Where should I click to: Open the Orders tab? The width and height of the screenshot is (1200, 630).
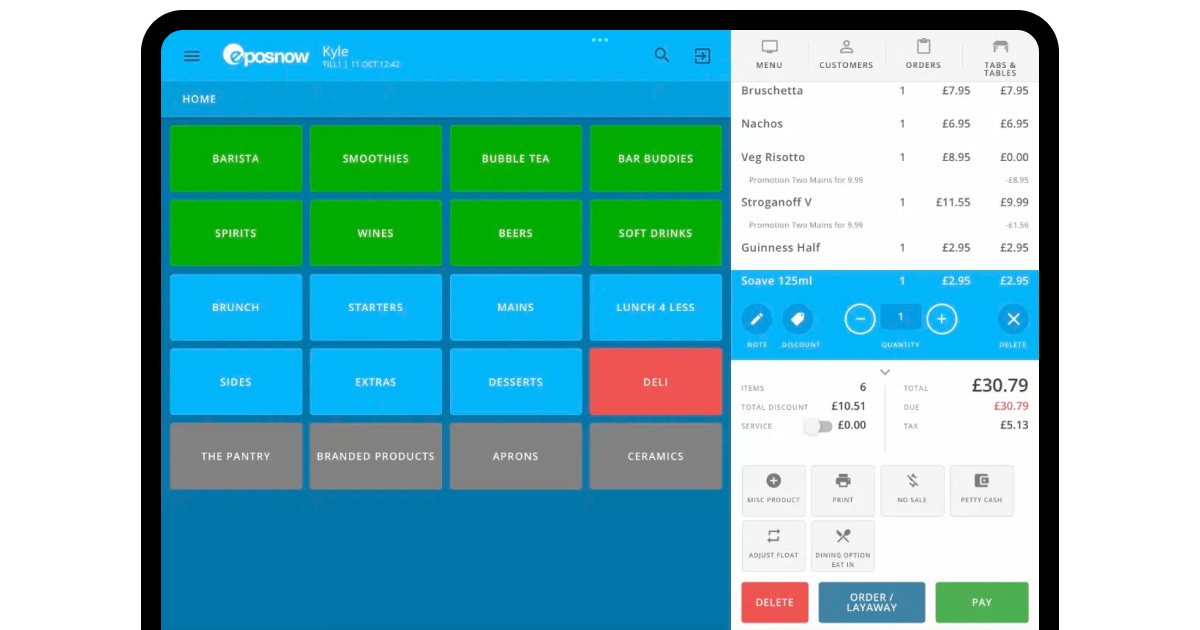[x=923, y=55]
